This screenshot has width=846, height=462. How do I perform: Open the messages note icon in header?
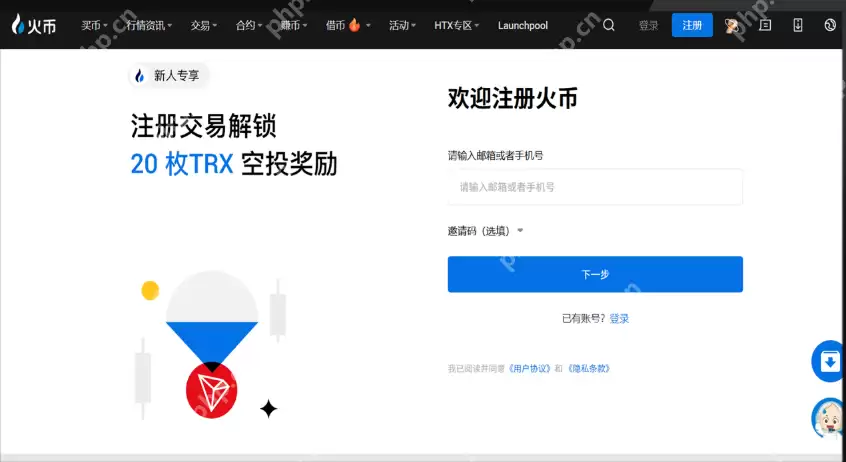coord(765,25)
